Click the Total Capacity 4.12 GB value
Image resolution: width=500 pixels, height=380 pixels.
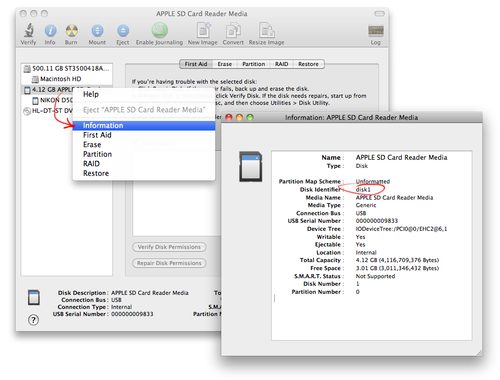tap(397, 260)
